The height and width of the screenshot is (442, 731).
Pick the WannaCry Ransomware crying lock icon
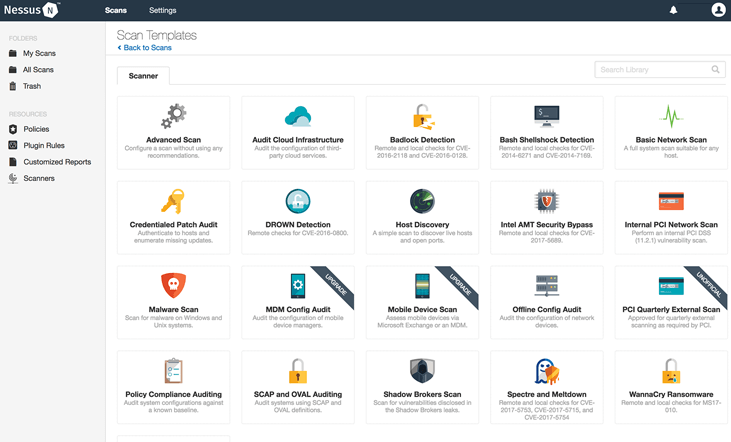(x=671, y=371)
